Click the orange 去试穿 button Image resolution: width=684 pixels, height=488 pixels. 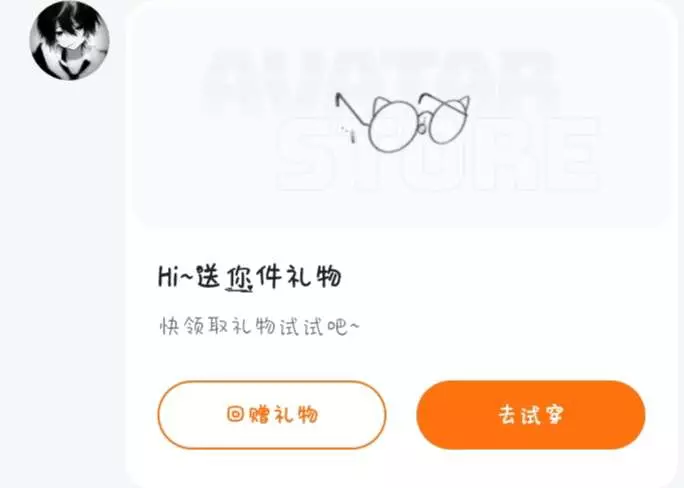click(x=531, y=414)
